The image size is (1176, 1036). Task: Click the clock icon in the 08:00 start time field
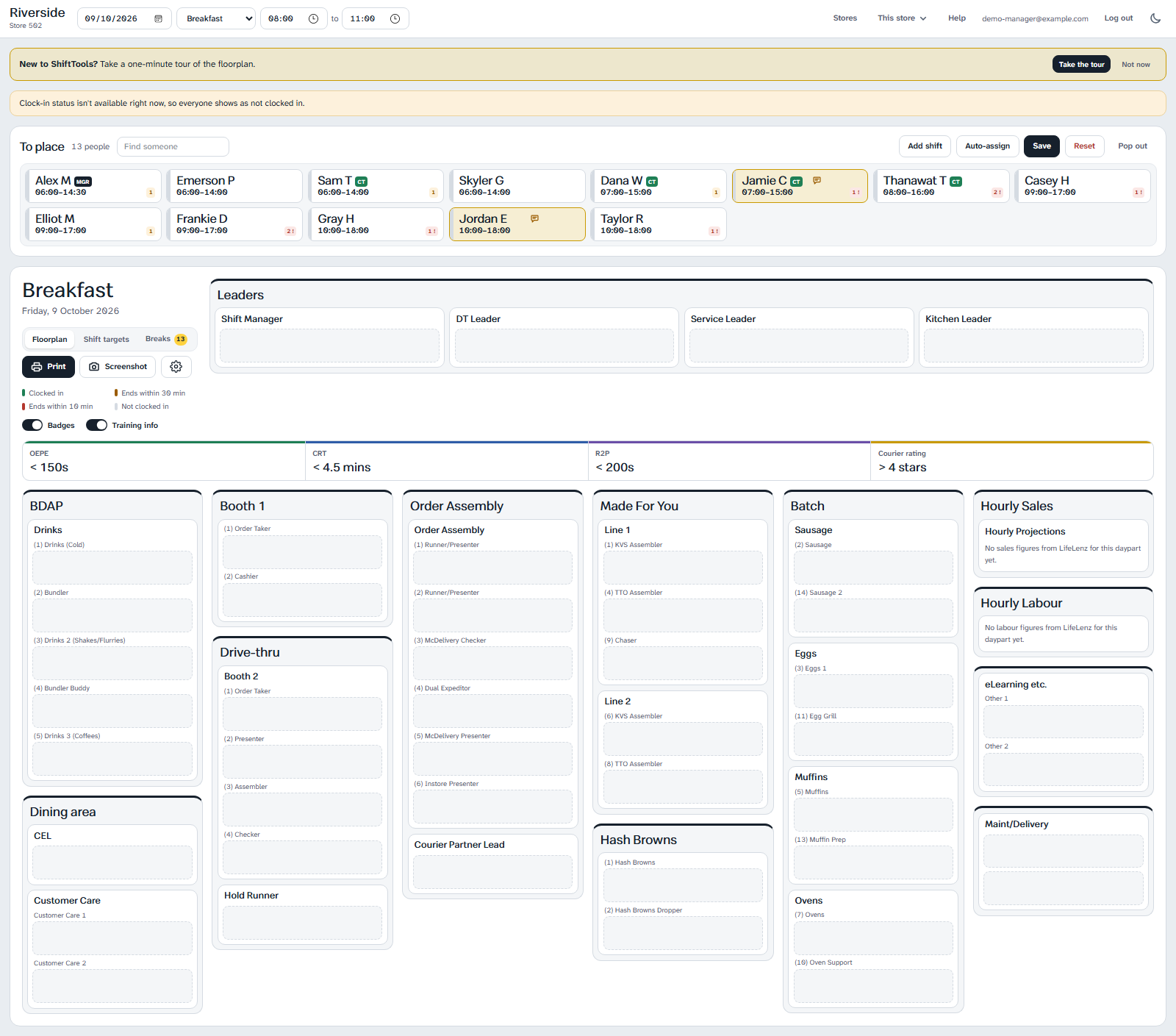[x=313, y=18]
